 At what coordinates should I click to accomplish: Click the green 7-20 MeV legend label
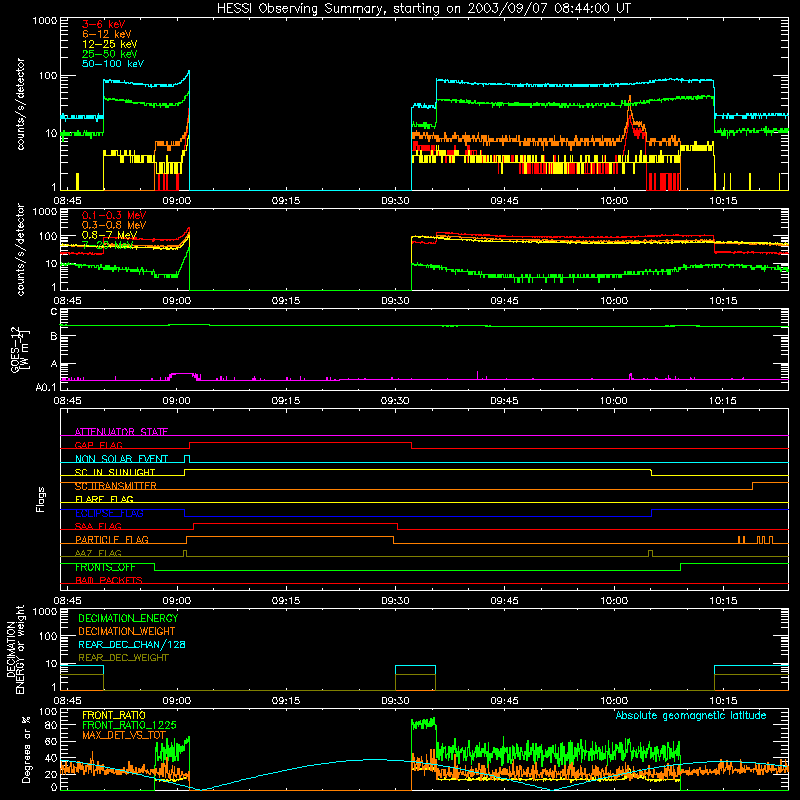(x=107, y=245)
